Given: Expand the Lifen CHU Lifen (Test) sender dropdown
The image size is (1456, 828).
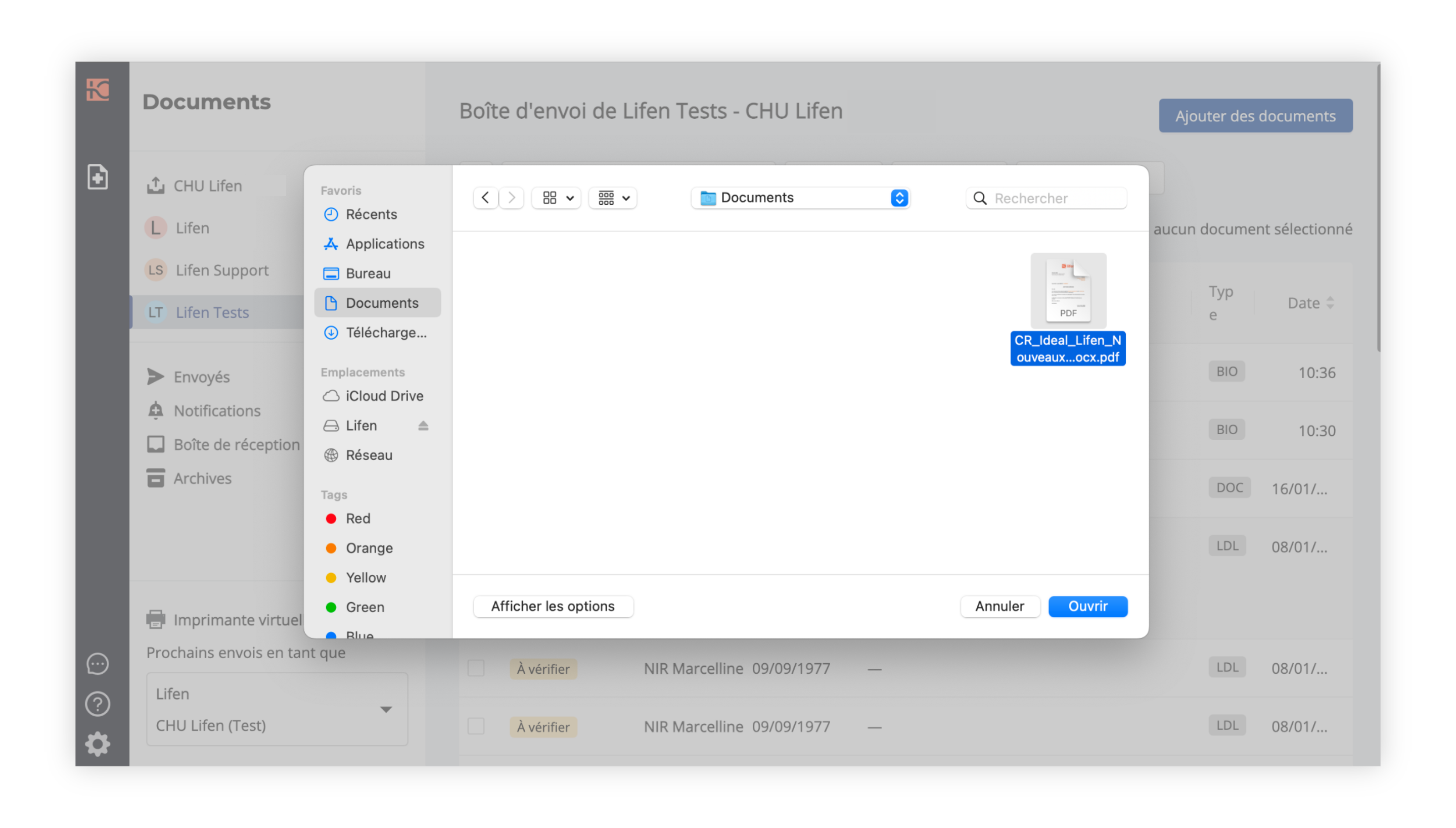Looking at the screenshot, I should 277,709.
